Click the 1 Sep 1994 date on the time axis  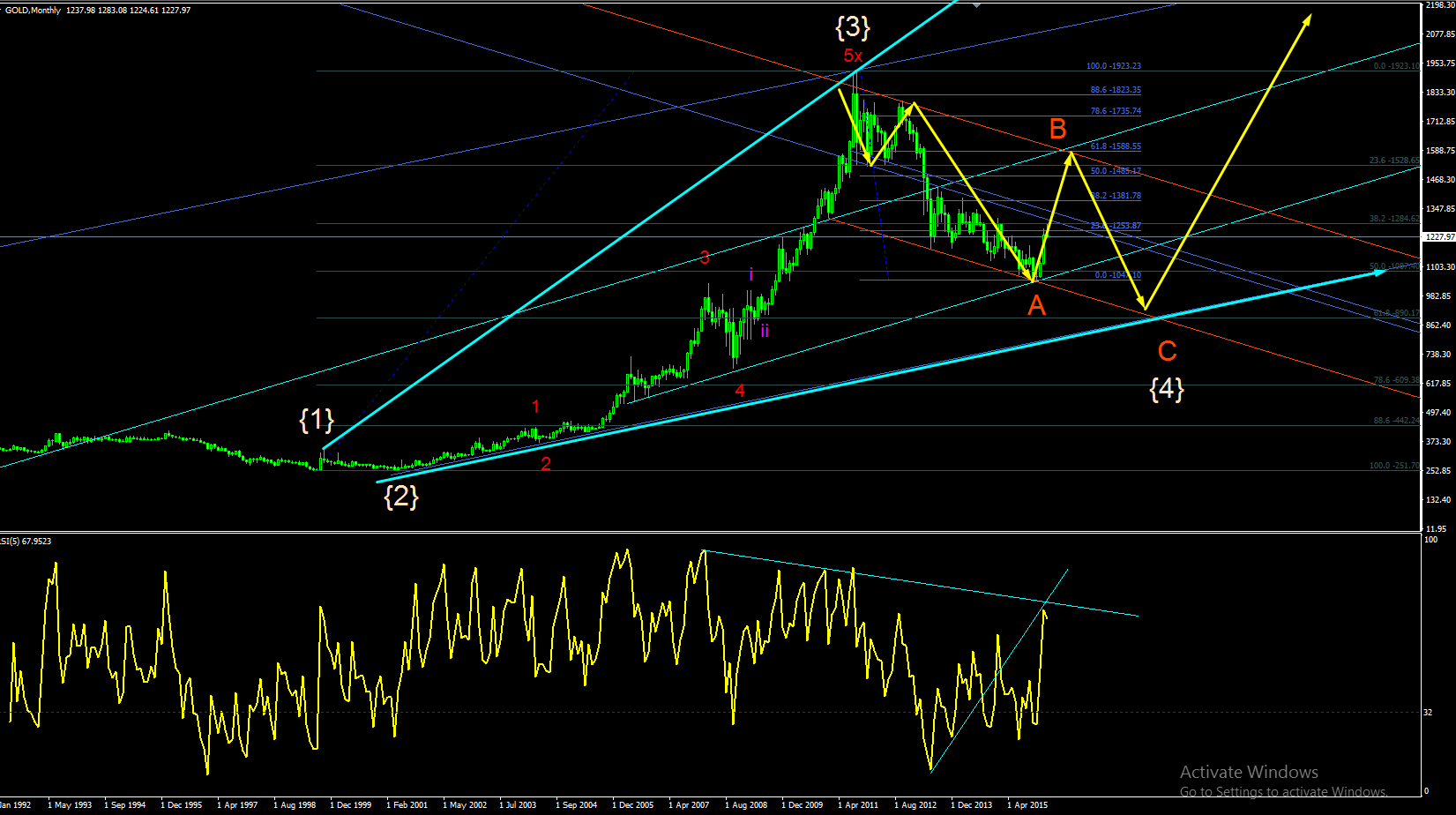coord(125,804)
